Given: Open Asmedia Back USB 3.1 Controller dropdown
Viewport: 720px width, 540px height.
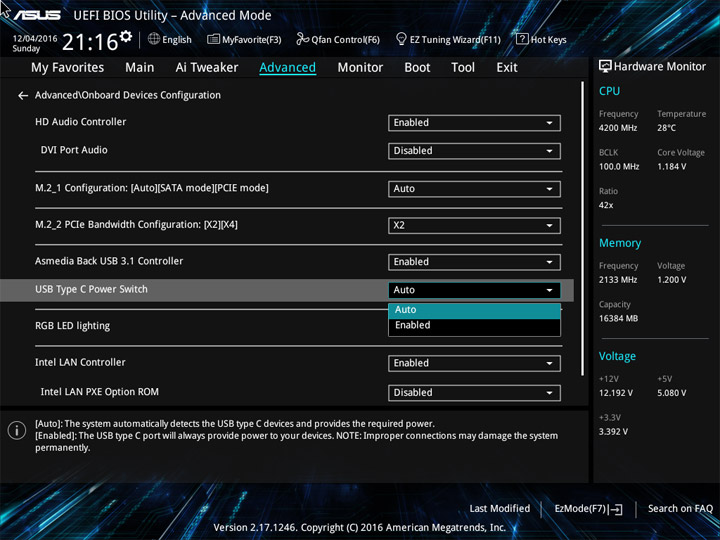Looking at the screenshot, I should 474,262.
